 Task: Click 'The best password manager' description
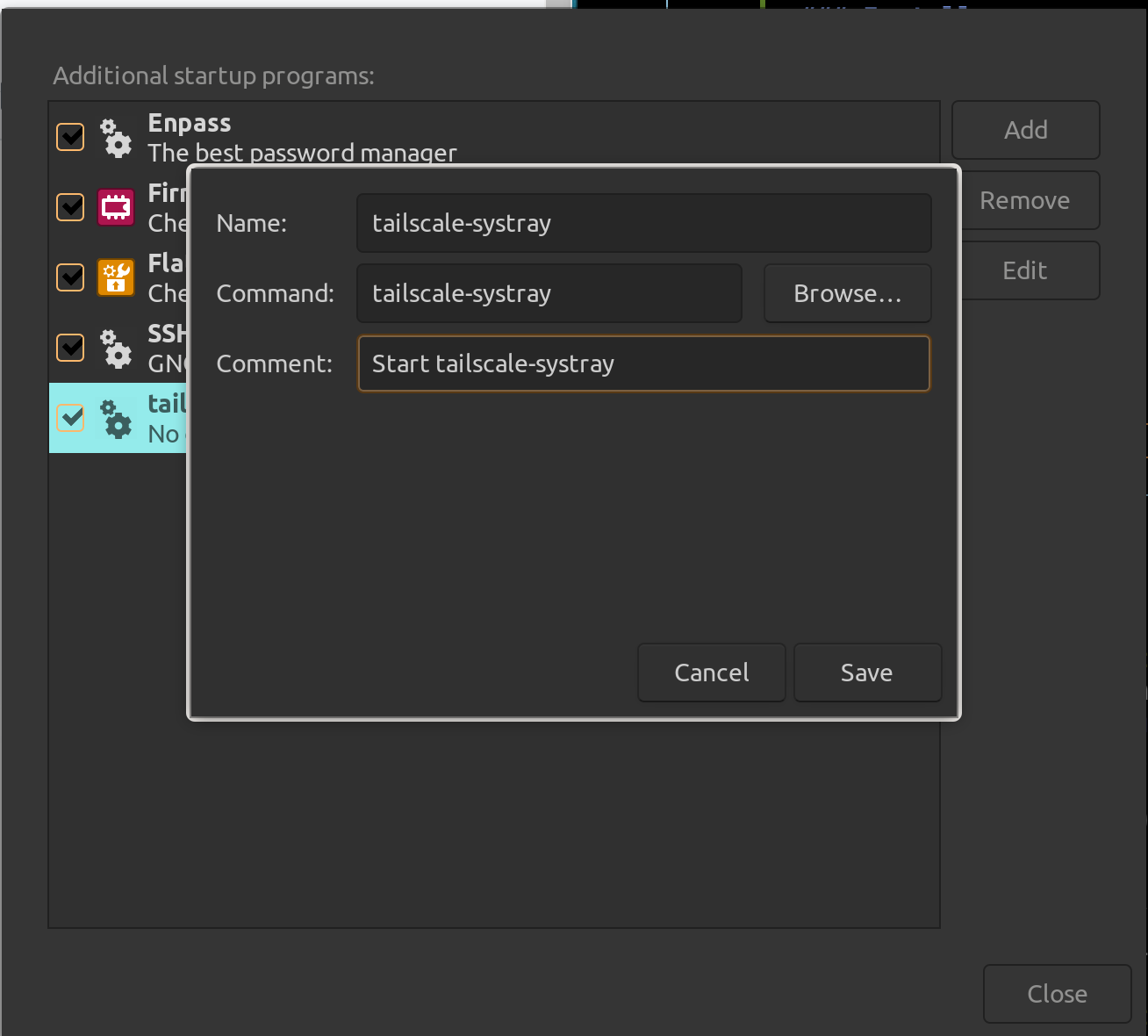click(x=302, y=153)
